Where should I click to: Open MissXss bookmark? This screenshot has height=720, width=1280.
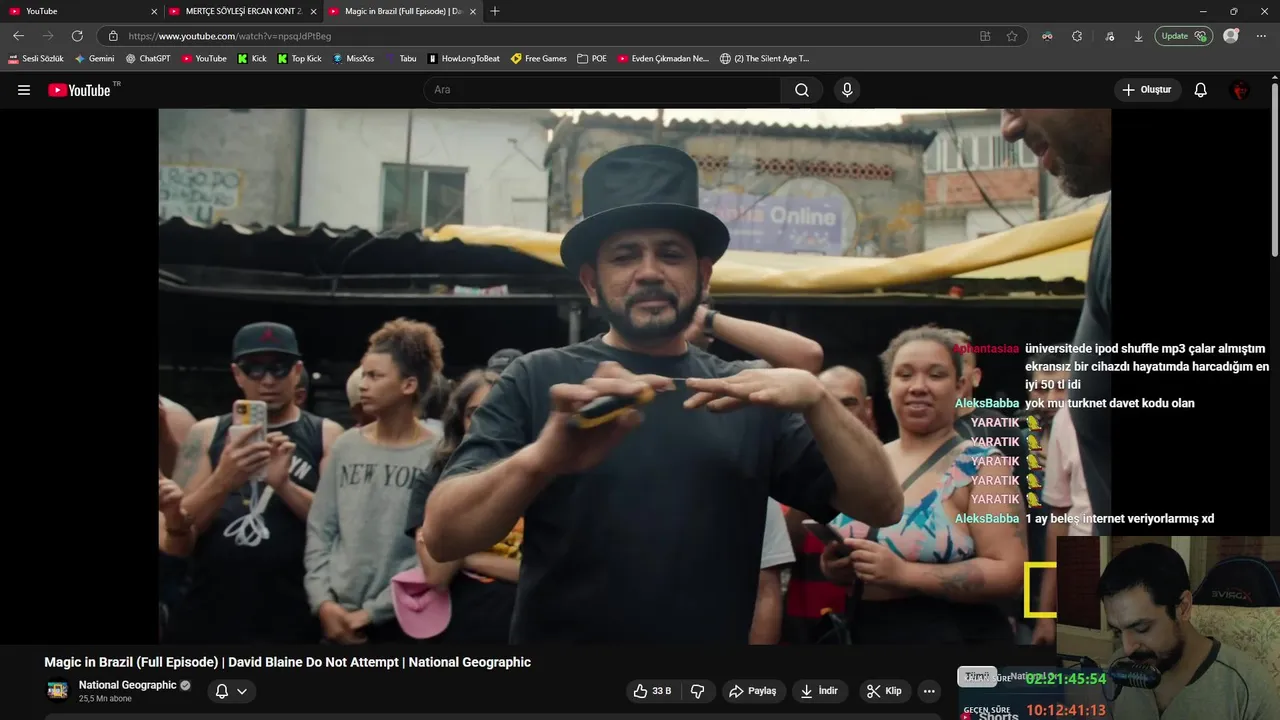click(x=353, y=58)
